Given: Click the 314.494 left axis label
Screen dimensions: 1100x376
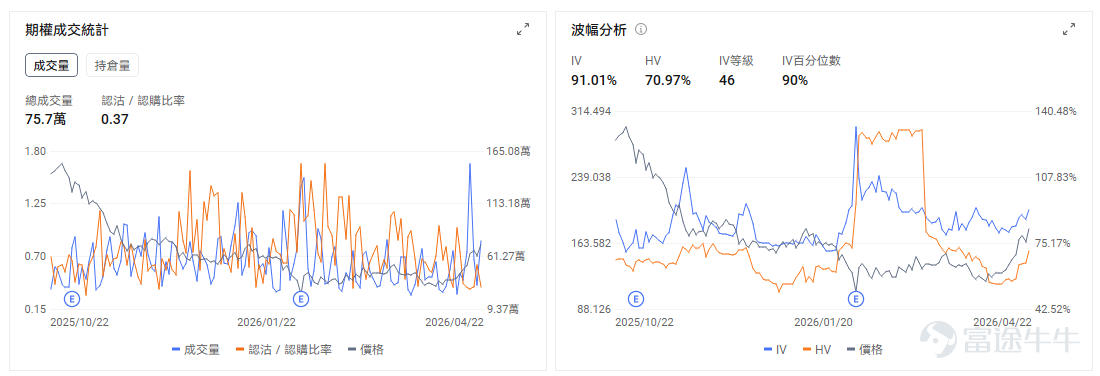Looking at the screenshot, I should click(592, 112).
